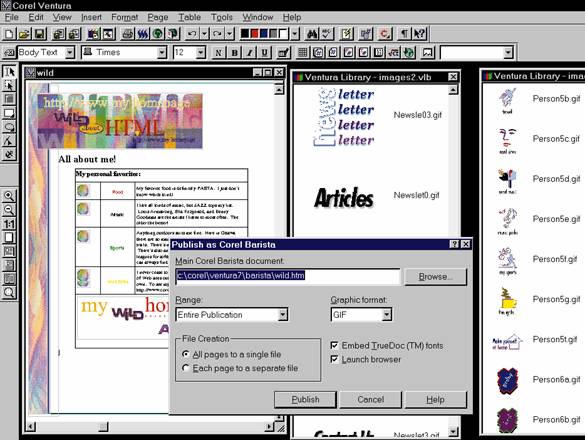This screenshot has width=585, height=440.
Task: Open the Window menu
Action: (258, 17)
